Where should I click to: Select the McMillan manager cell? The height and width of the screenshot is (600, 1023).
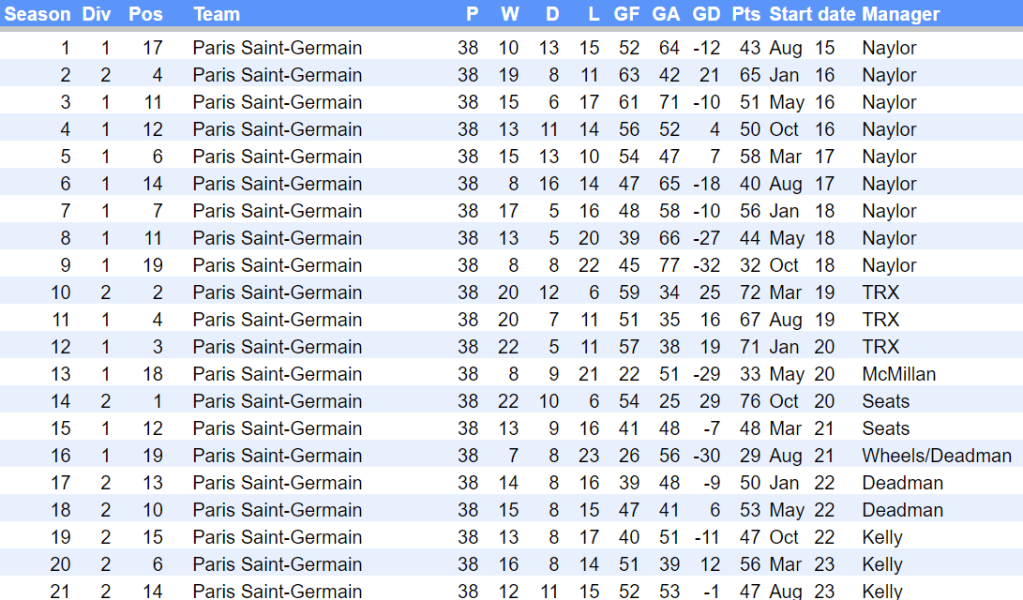click(899, 374)
